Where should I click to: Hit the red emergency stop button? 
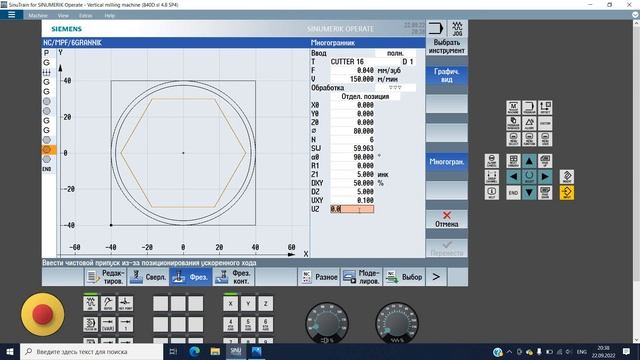[x=42, y=314]
